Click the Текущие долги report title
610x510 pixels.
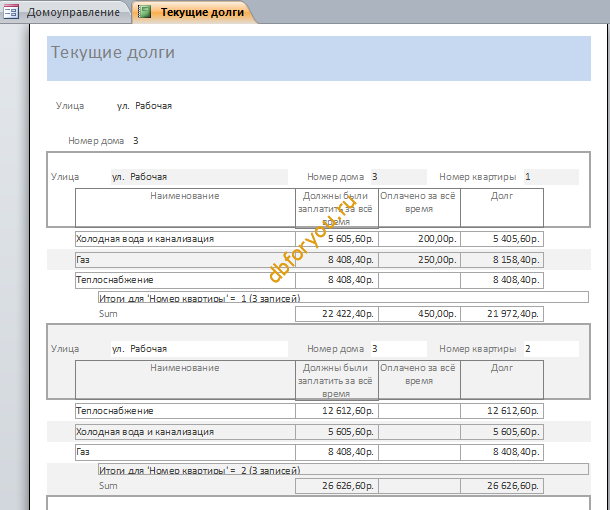click(113, 52)
